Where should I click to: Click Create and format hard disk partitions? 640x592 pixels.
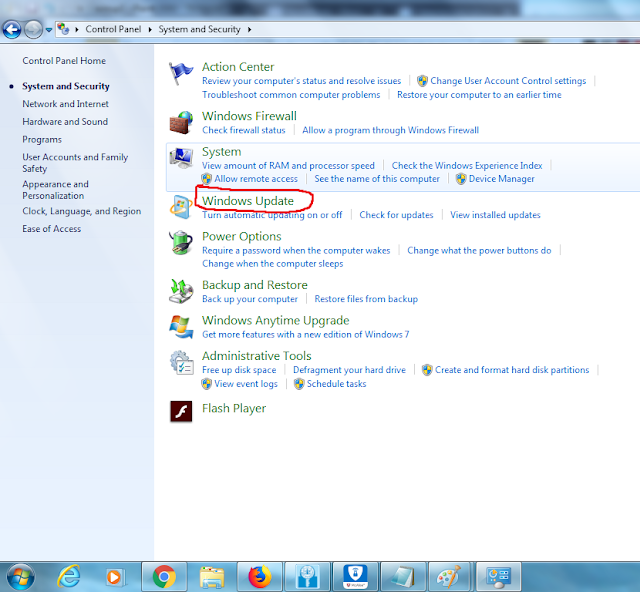pyautogui.click(x=512, y=370)
